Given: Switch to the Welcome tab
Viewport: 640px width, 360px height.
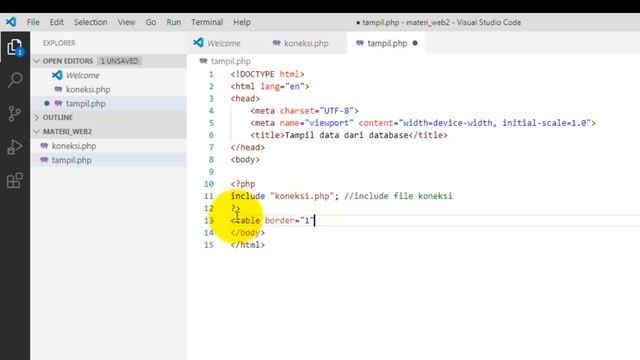Looking at the screenshot, I should point(224,43).
